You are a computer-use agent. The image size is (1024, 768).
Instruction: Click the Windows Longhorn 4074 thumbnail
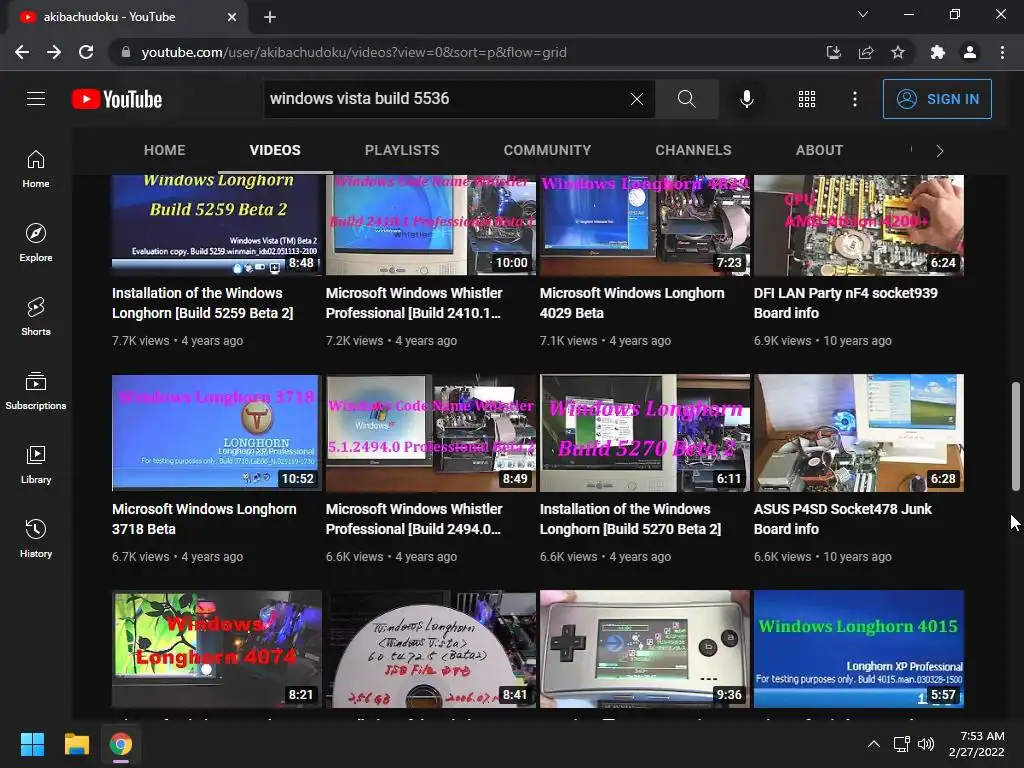[x=216, y=648]
